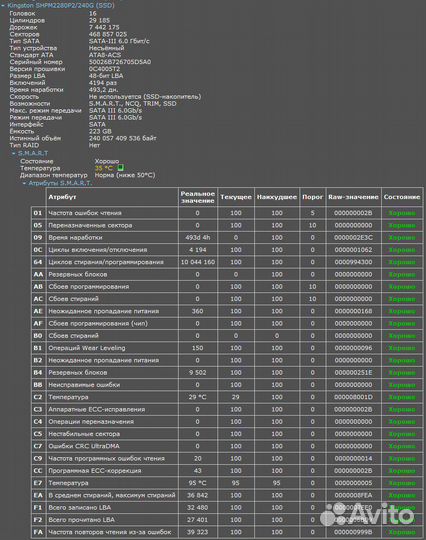Select the 240 057 409 536 байт value
The image size is (426, 540).
coord(123,138)
